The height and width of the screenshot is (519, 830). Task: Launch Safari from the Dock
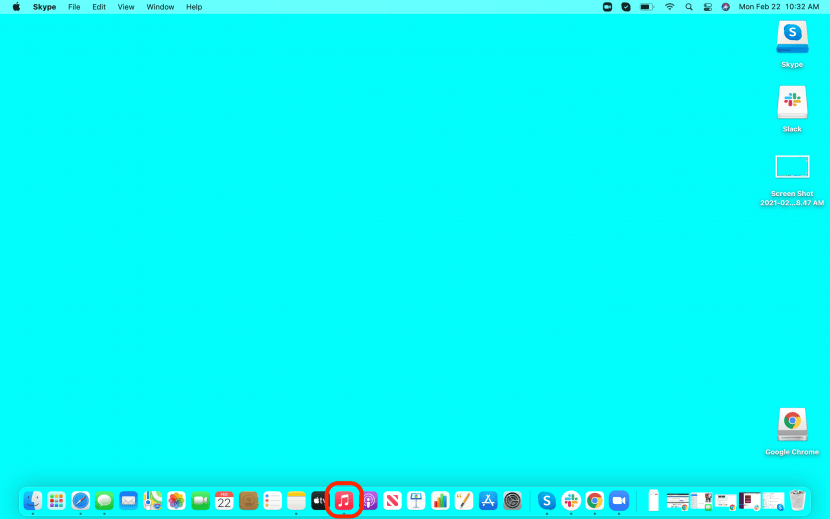80,500
